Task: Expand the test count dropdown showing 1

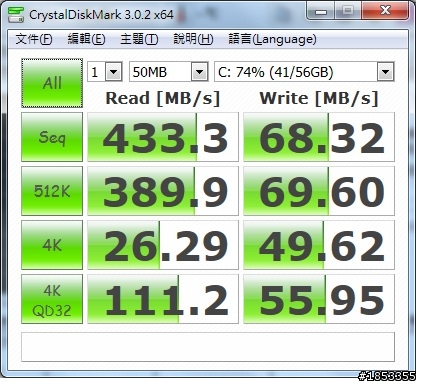Action: click(113, 72)
